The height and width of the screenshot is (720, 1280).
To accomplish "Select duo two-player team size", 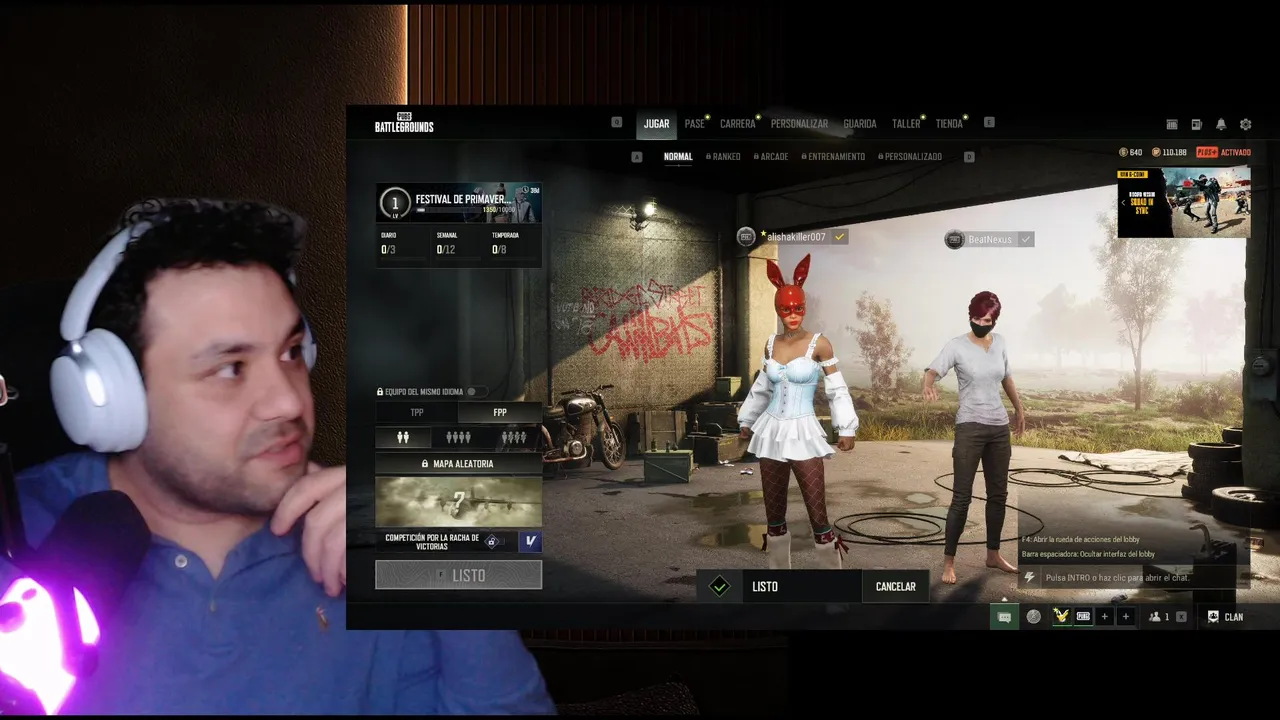I will coord(403,437).
